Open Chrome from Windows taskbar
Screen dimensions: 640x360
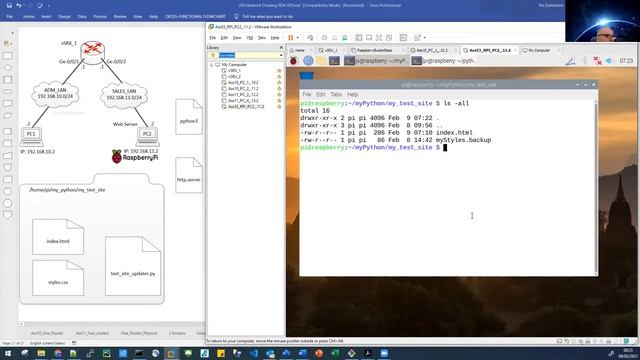[58, 353]
